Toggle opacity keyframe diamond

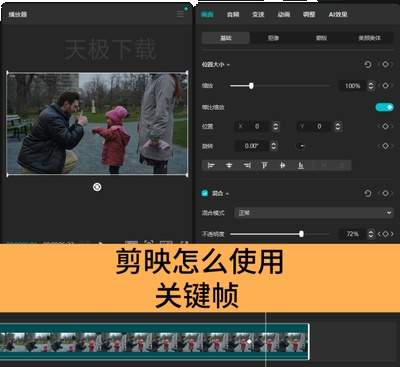tap(385, 234)
